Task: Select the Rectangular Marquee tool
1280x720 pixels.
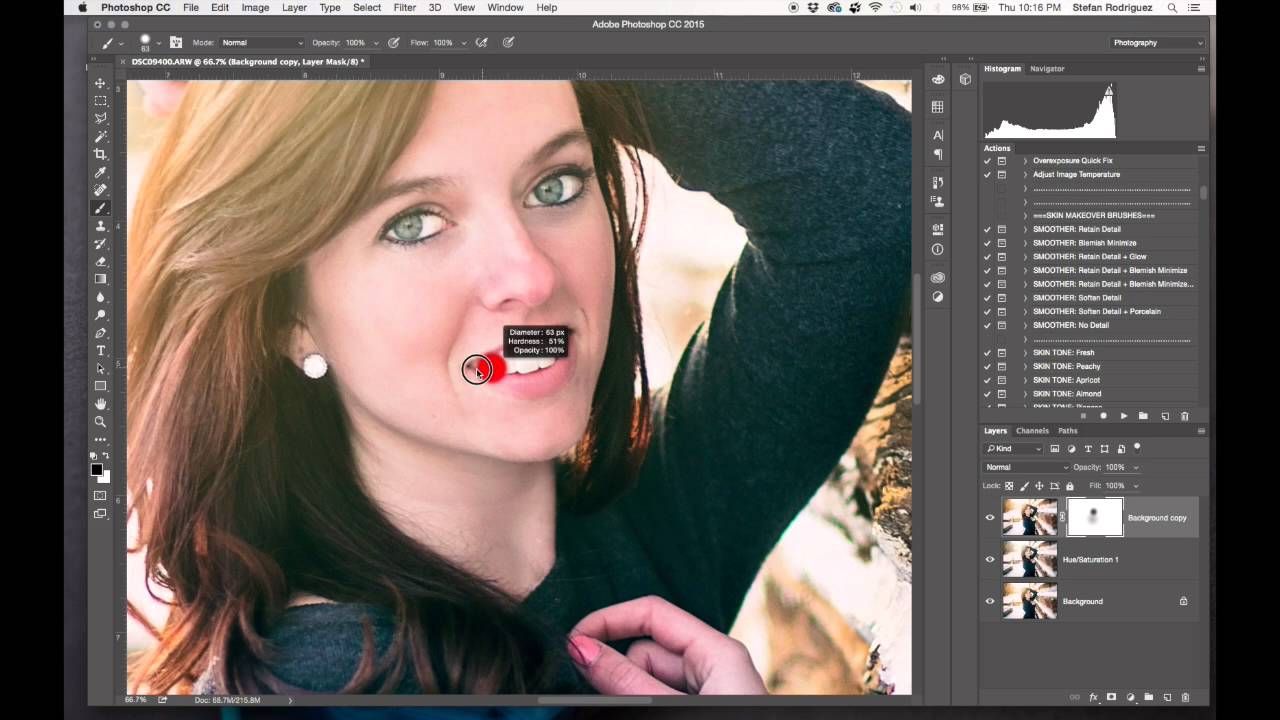Action: [x=100, y=101]
